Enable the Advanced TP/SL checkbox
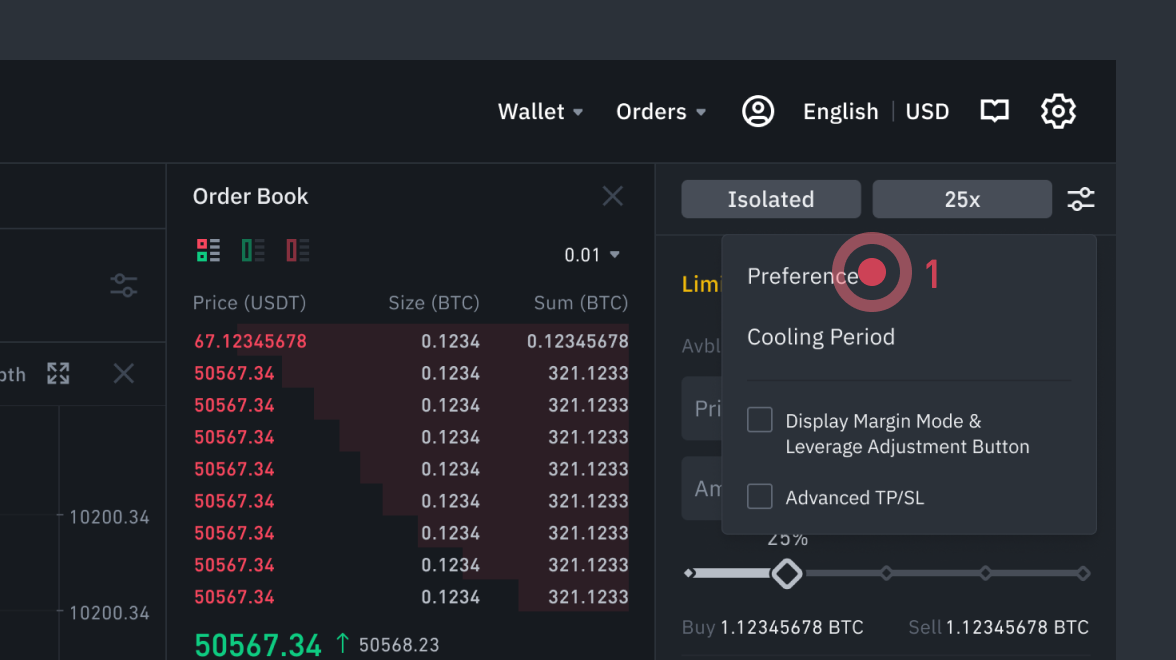The width and height of the screenshot is (1176, 660). (760, 496)
